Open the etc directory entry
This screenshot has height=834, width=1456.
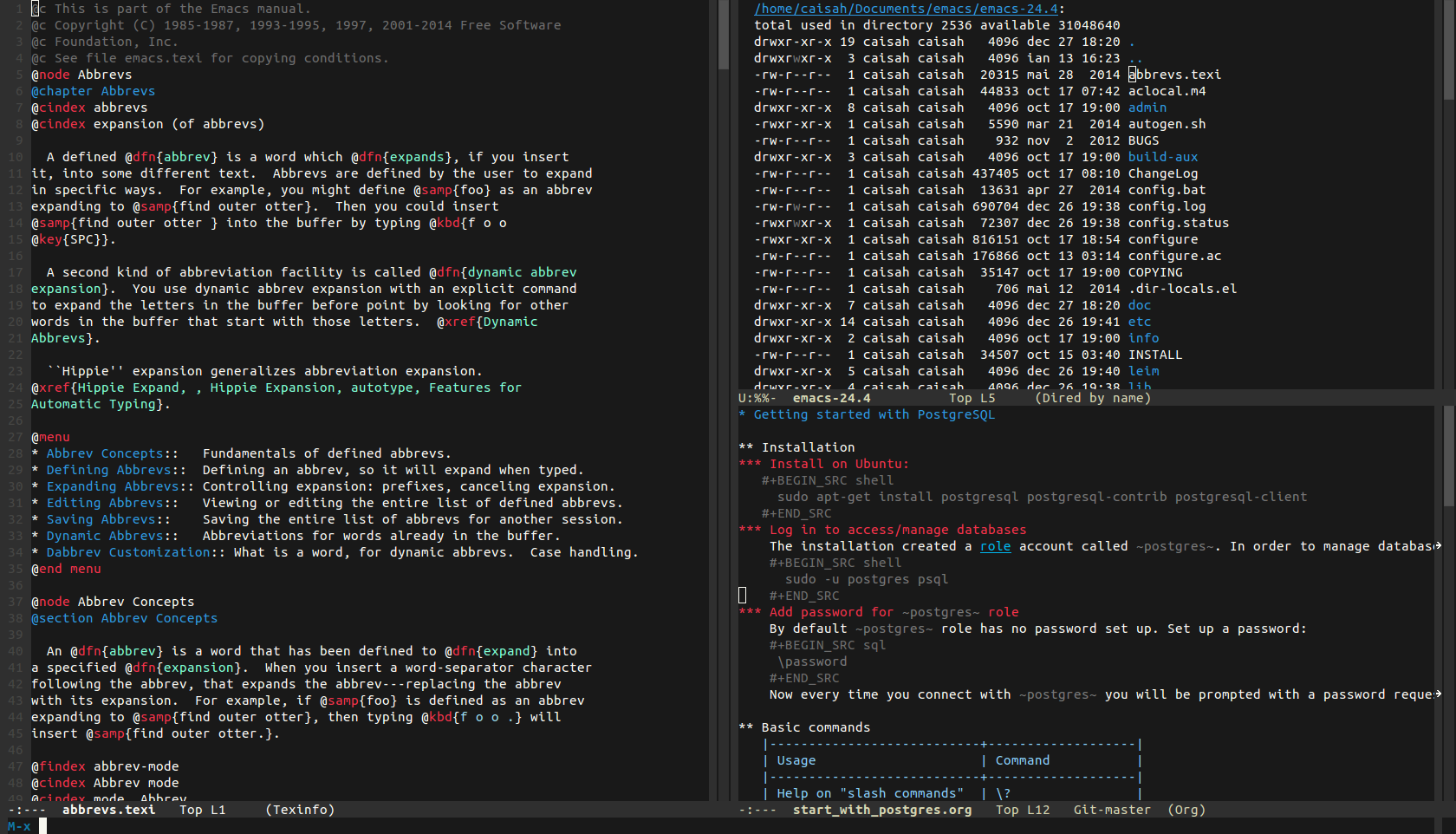point(1139,322)
